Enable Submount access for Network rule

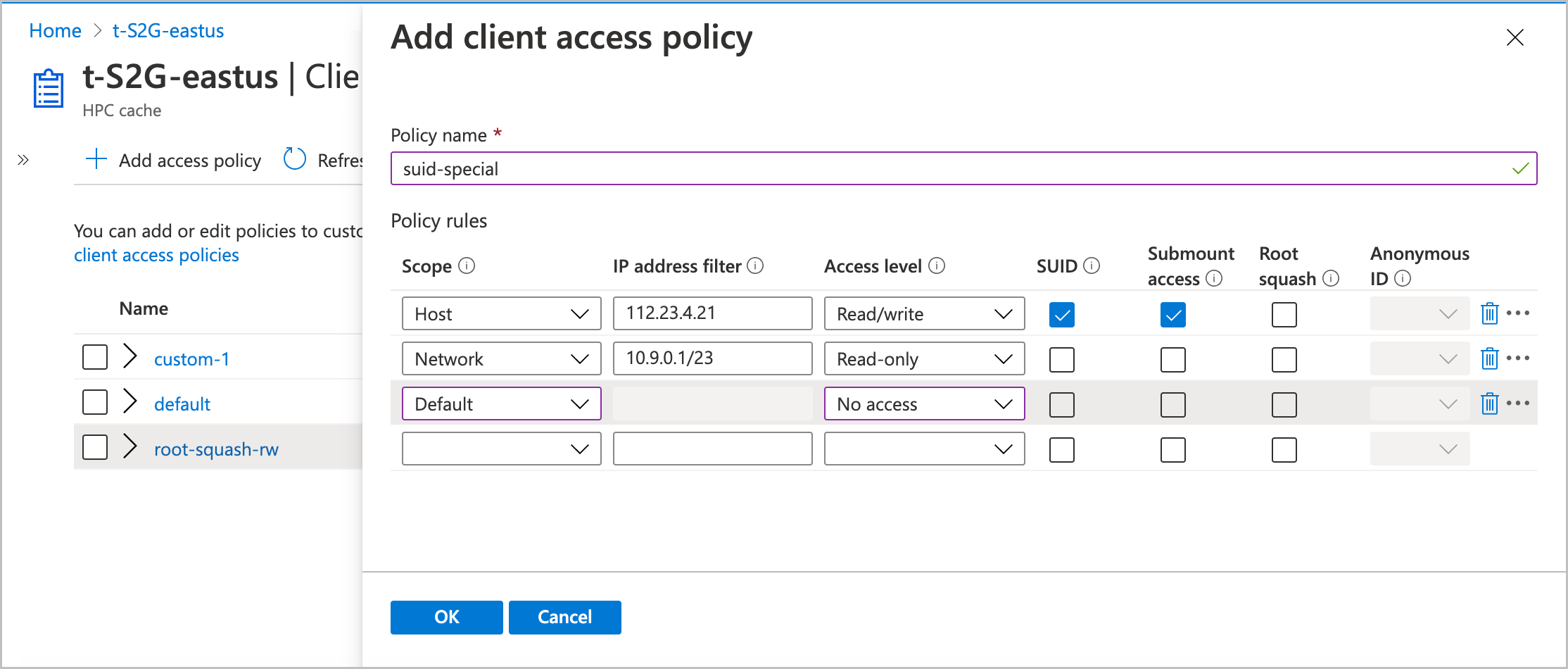[1172, 359]
